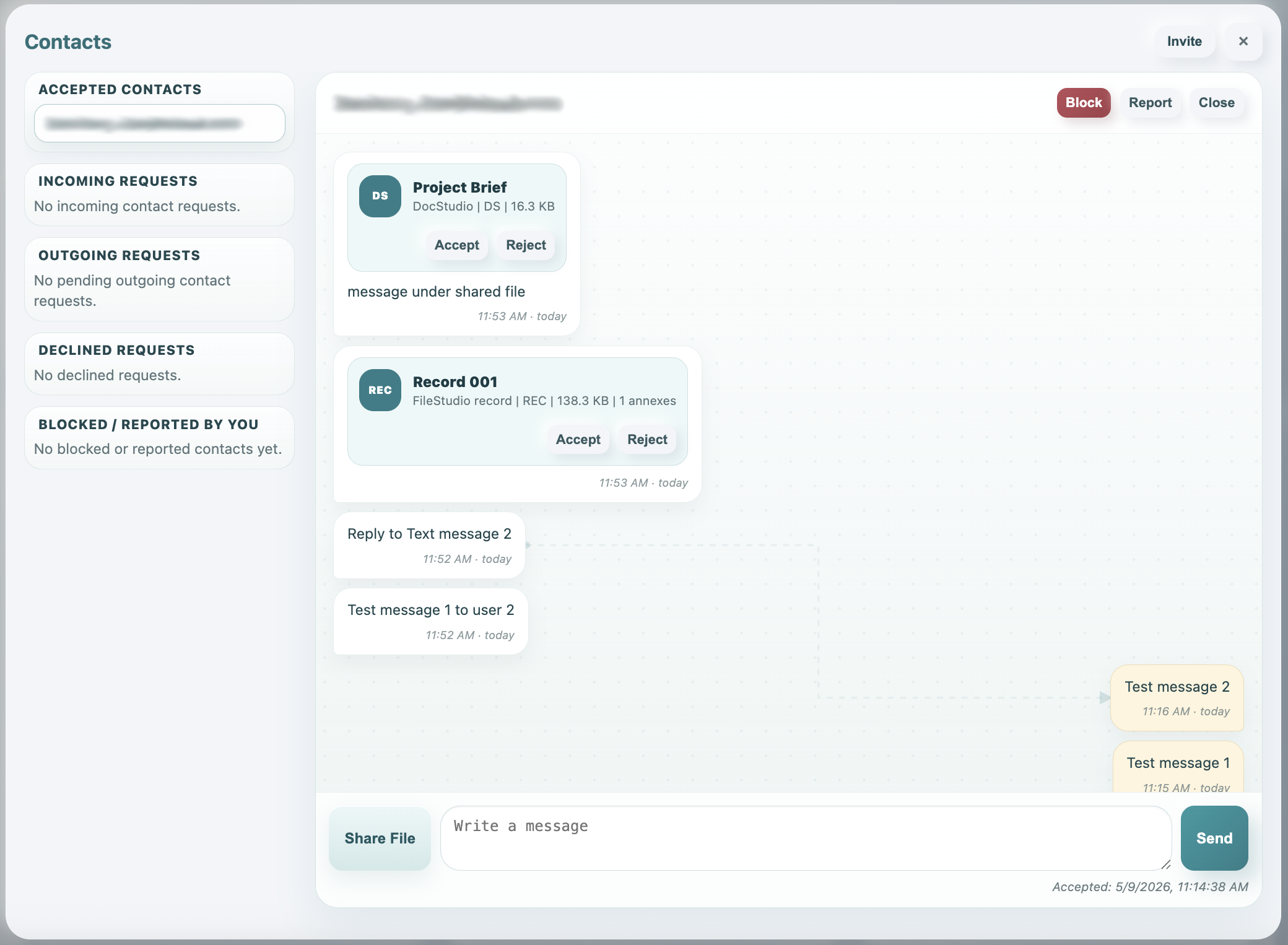Screen dimensions: 1288x945
Task: Click the resize grip of message box
Action: pyautogui.click(x=1165, y=864)
